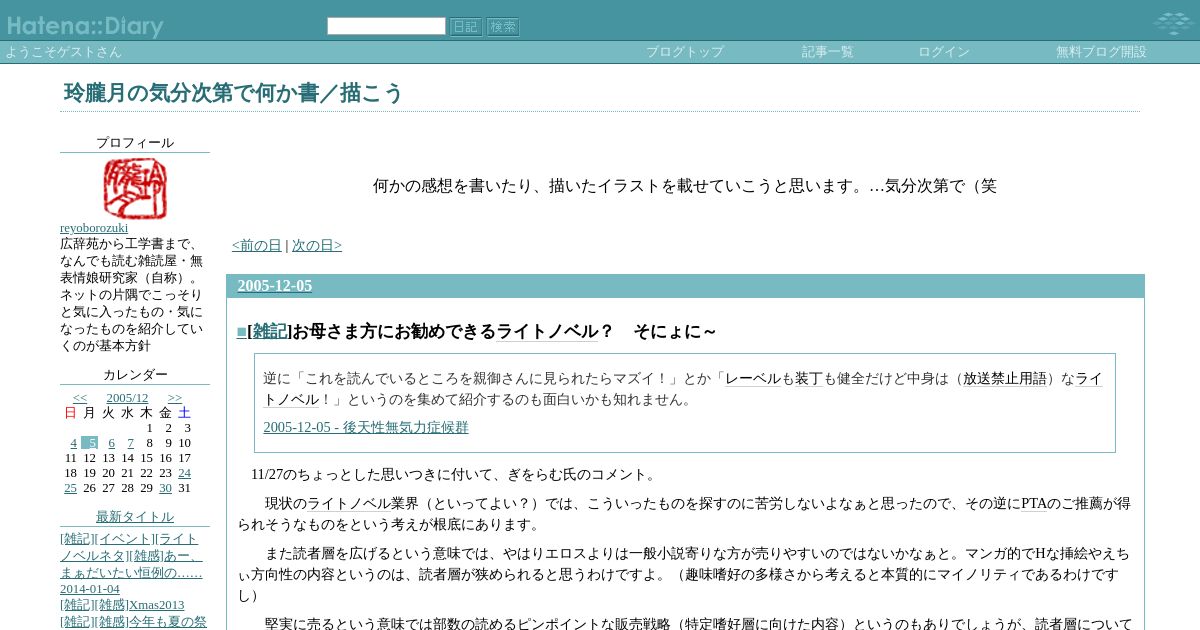Open the 2005-12-05 date heading
Viewport: 1200px width, 630px height.
[x=275, y=286]
